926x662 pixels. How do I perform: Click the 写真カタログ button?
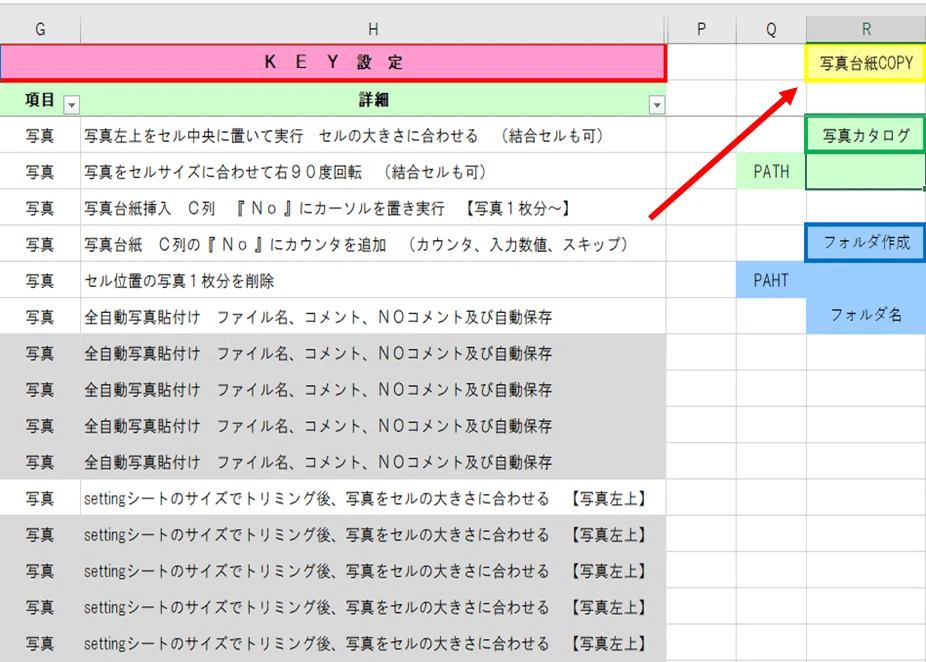866,135
